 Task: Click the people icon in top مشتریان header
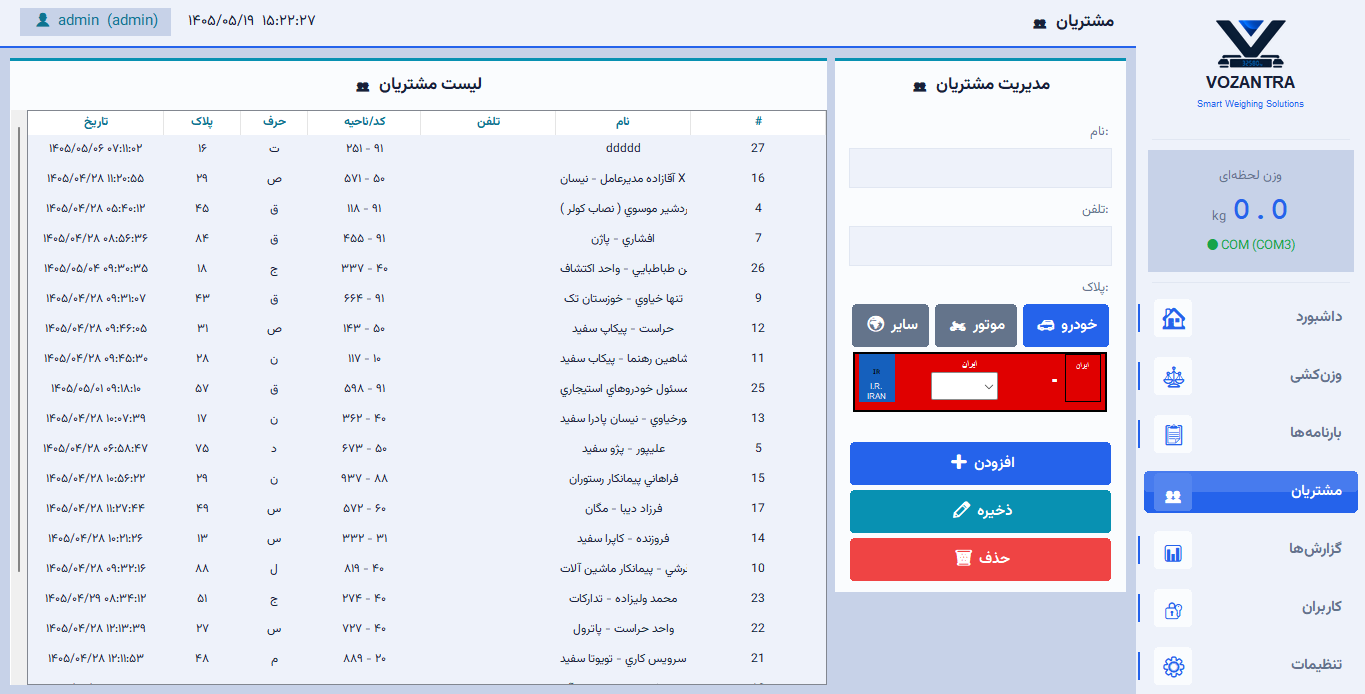click(1039, 22)
